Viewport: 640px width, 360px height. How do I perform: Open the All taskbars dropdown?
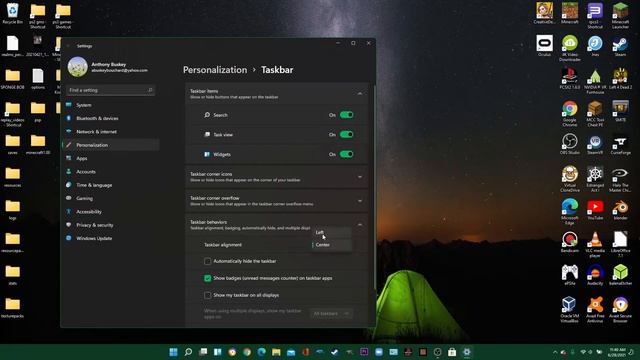click(x=331, y=313)
